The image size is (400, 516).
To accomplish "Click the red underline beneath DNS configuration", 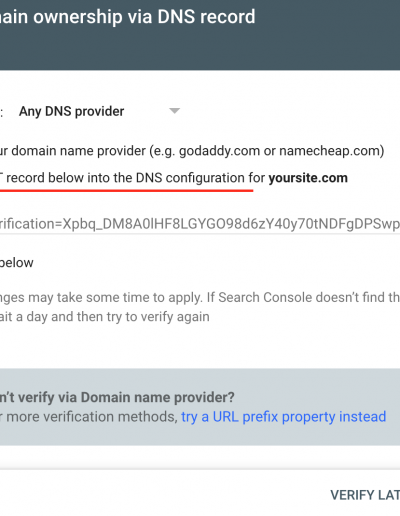I will point(127,191).
